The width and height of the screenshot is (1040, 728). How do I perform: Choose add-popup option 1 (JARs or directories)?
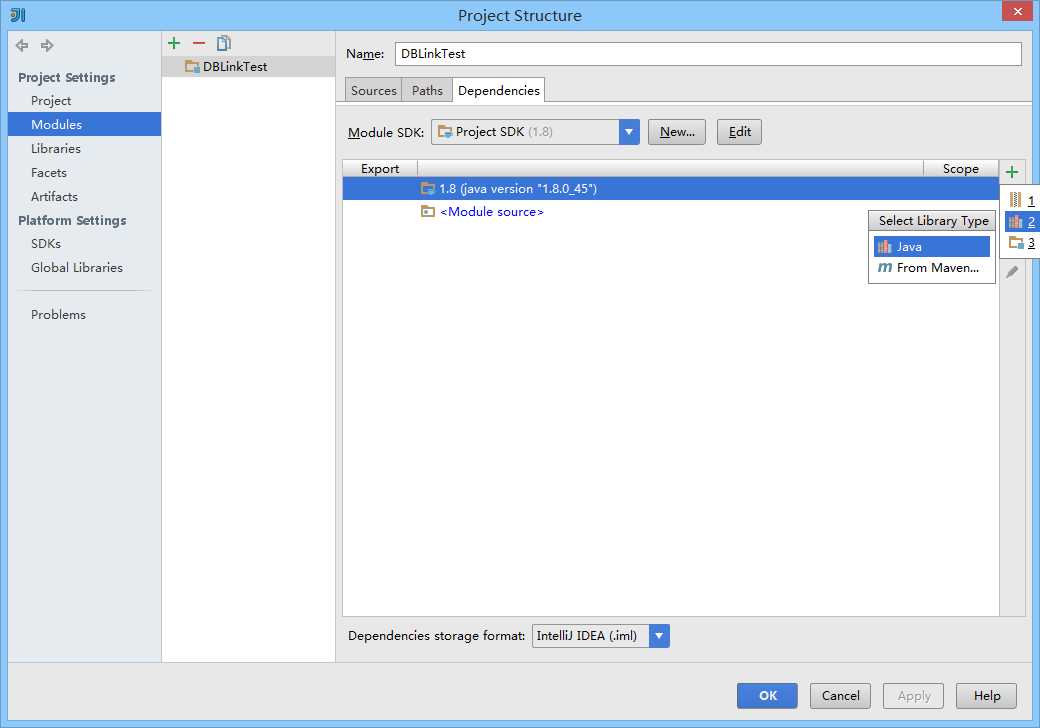pos(1021,200)
